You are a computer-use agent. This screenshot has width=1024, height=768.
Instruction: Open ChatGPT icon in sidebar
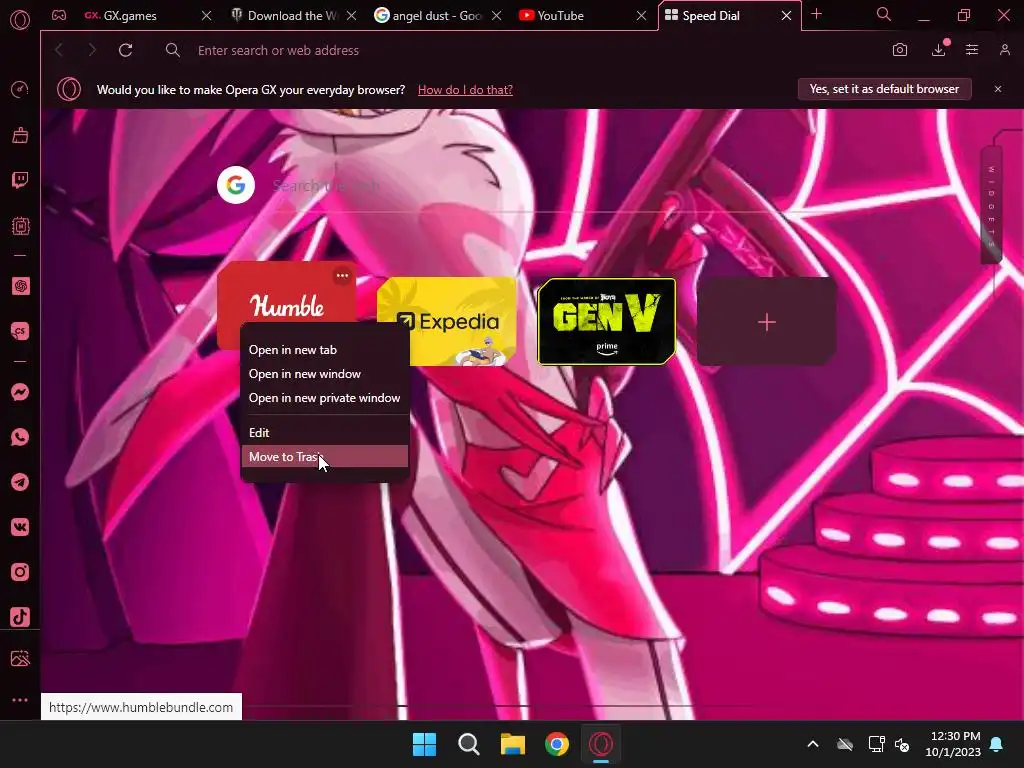(x=20, y=286)
